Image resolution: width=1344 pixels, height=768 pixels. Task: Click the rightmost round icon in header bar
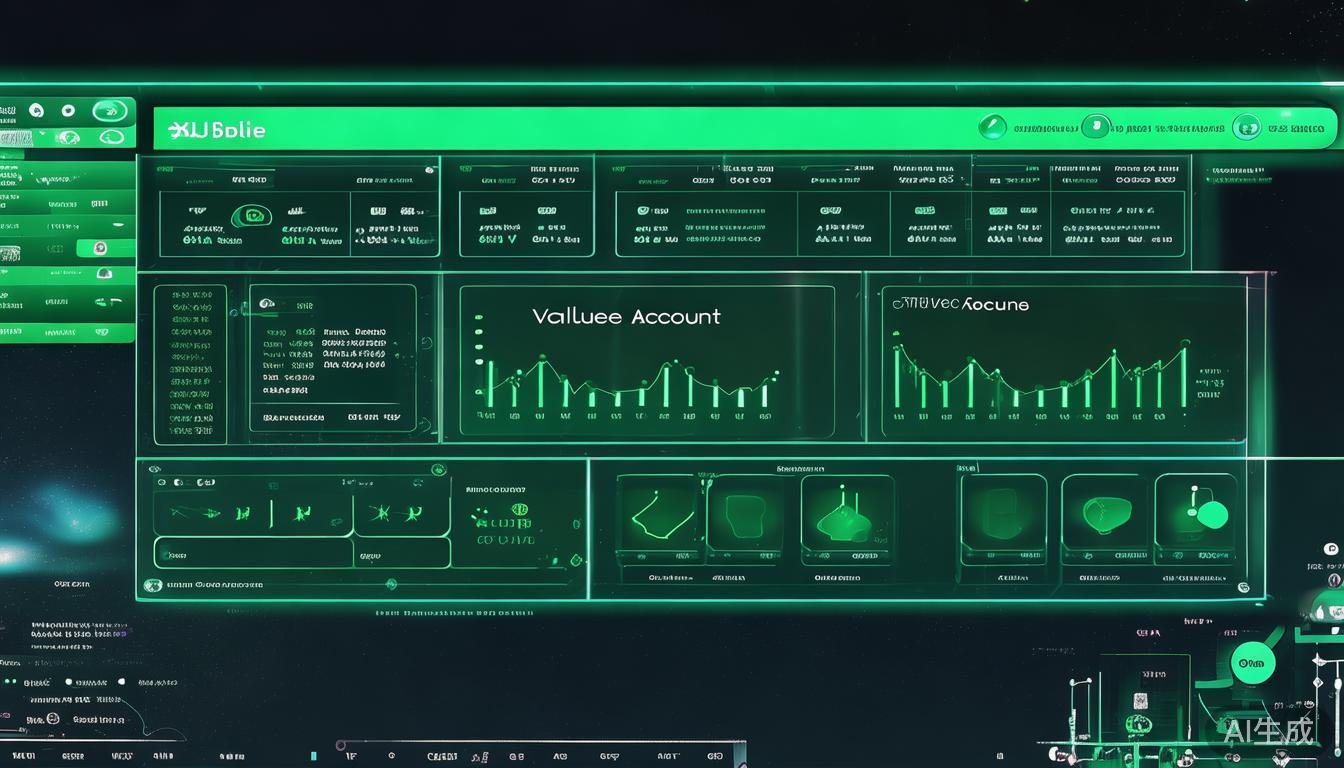point(1246,127)
